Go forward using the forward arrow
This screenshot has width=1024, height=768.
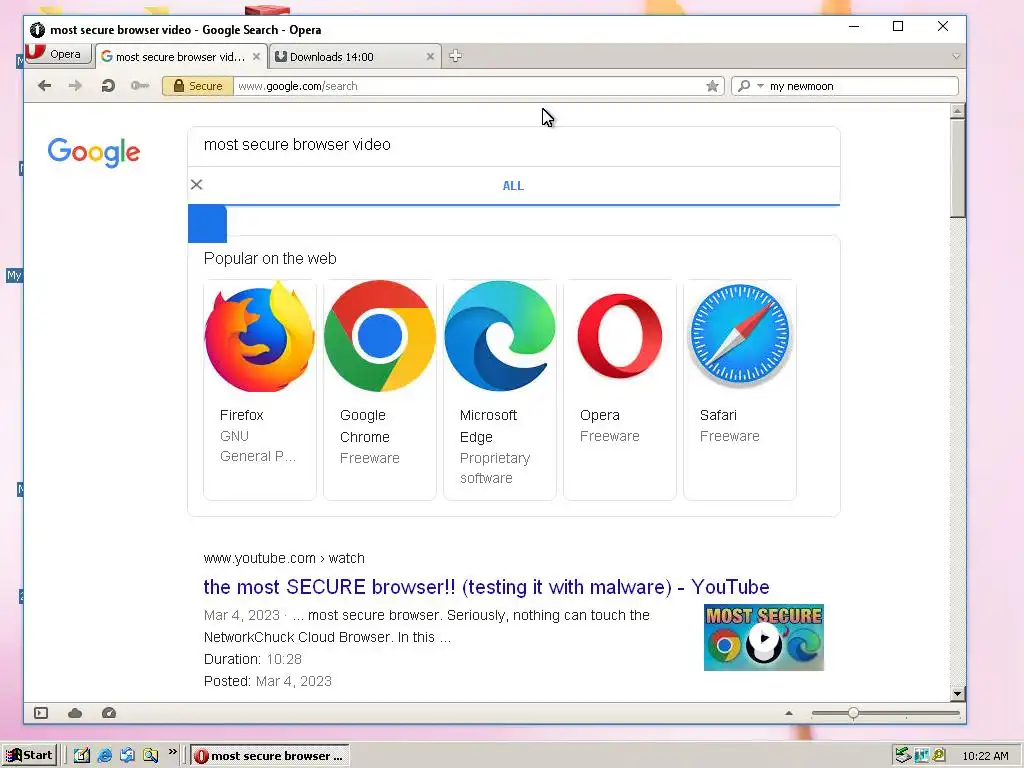[76, 86]
